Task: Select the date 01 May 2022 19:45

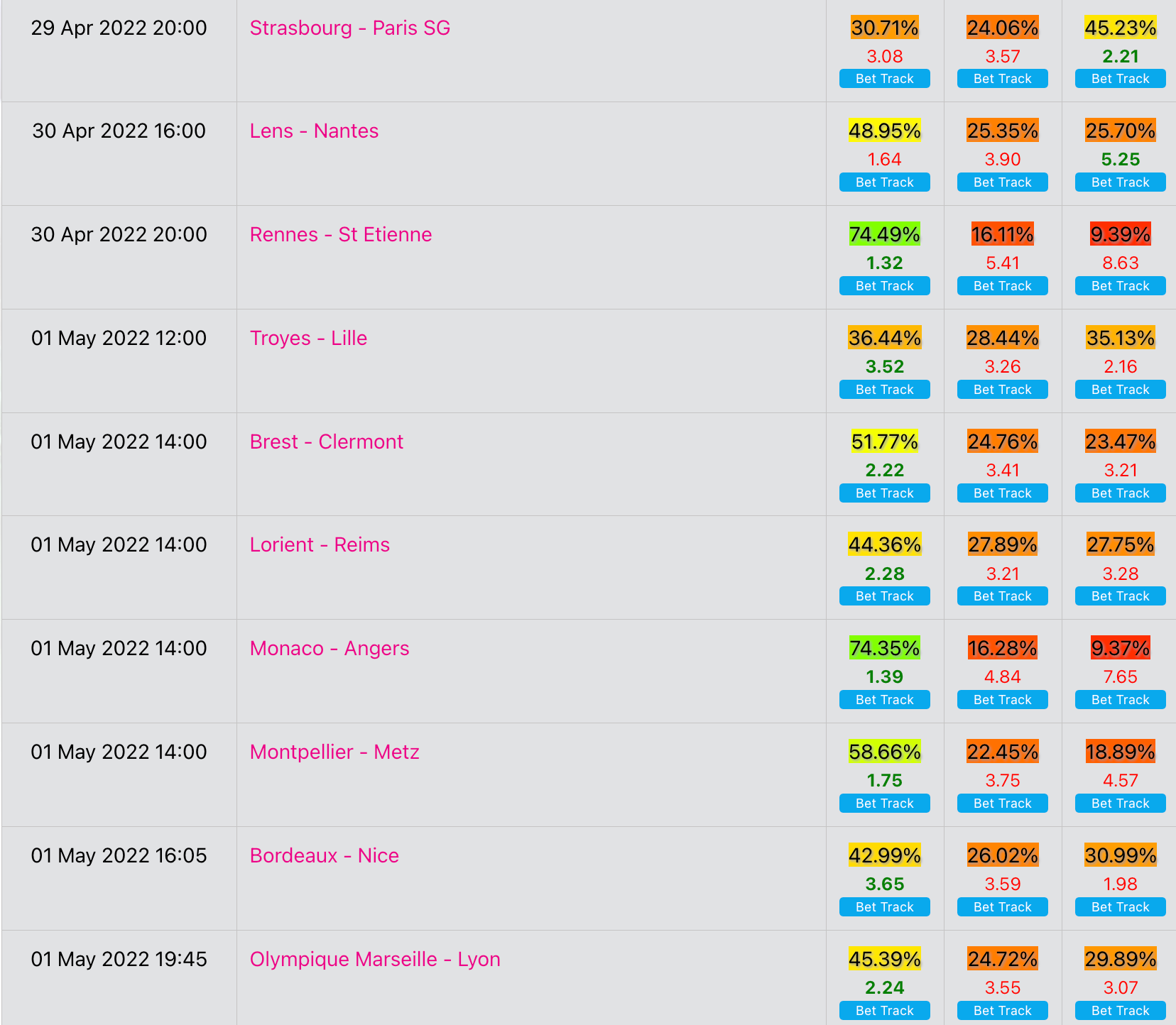Action: pyautogui.click(x=119, y=959)
